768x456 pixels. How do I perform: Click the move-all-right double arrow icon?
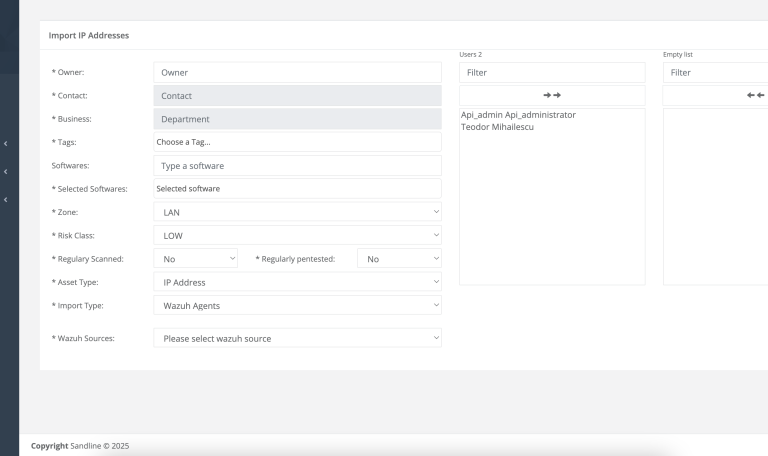552,95
